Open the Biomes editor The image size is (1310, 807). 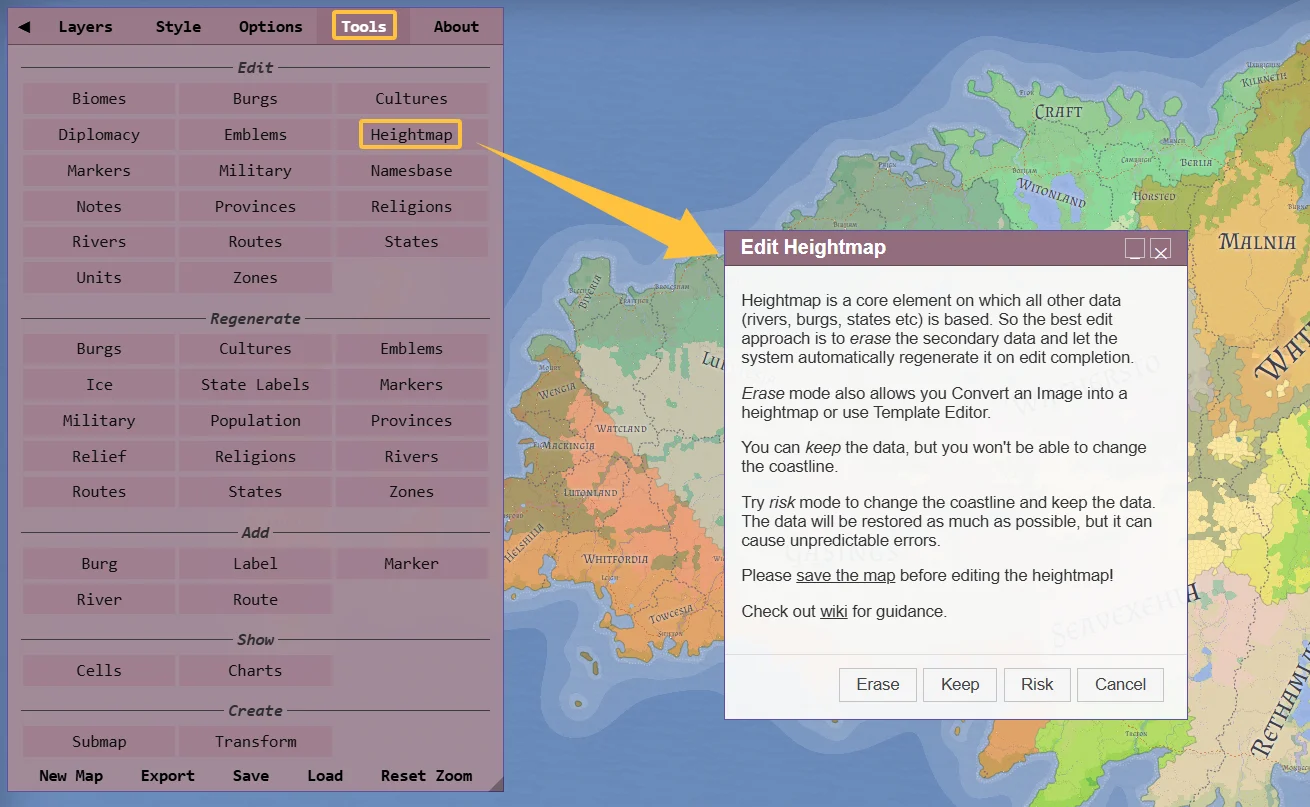click(99, 99)
